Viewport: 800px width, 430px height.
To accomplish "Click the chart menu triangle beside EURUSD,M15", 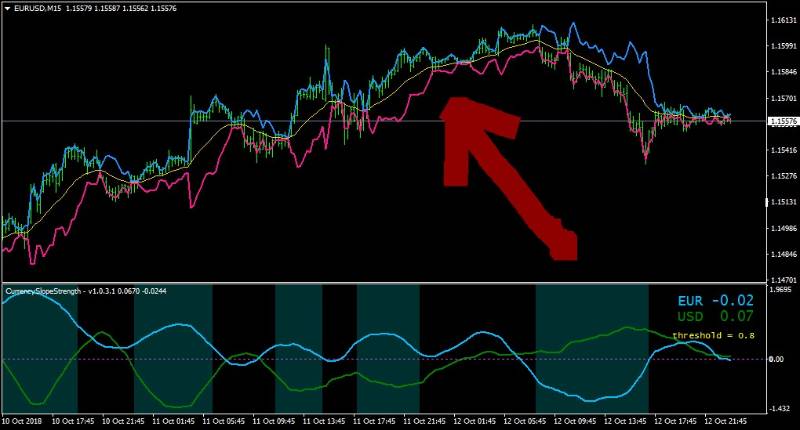I will [7, 9].
